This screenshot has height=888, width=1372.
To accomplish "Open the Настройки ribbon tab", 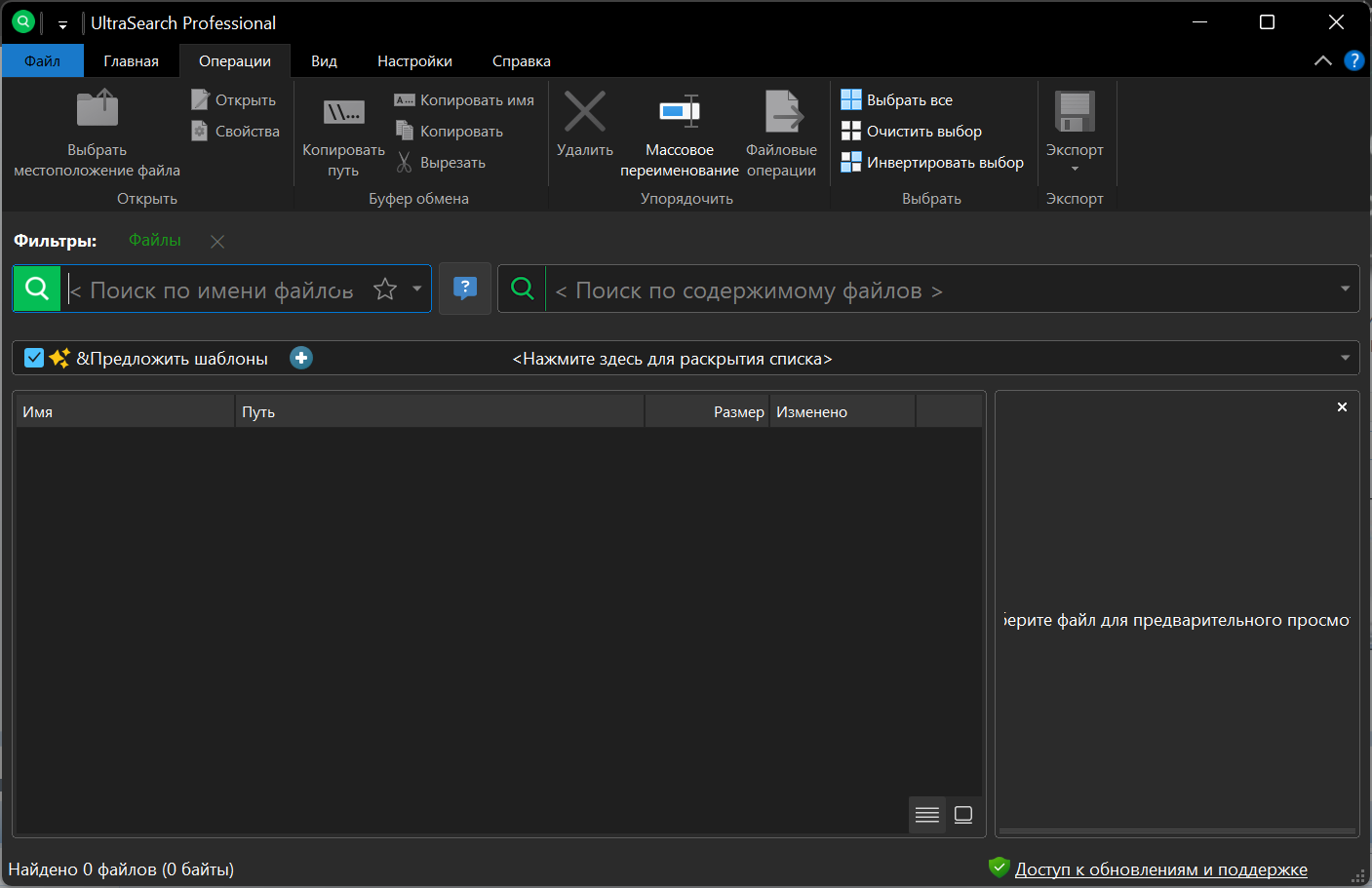I will tap(414, 60).
